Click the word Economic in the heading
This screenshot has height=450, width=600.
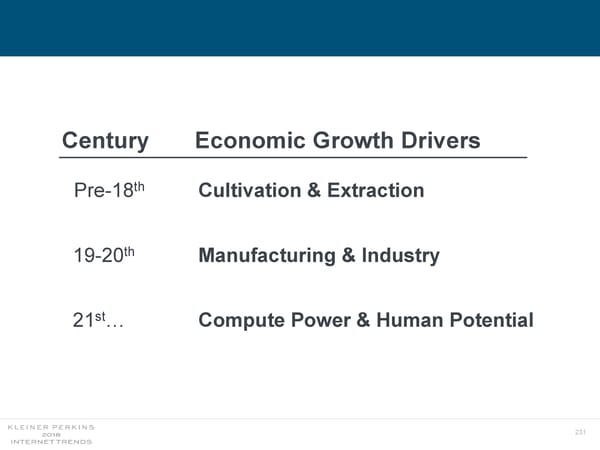247,141
